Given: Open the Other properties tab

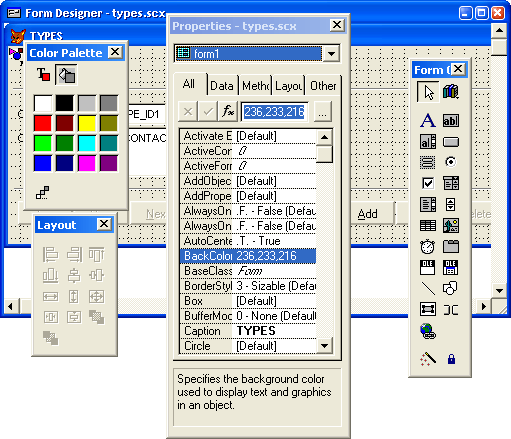Looking at the screenshot, I should pyautogui.click(x=323, y=86).
